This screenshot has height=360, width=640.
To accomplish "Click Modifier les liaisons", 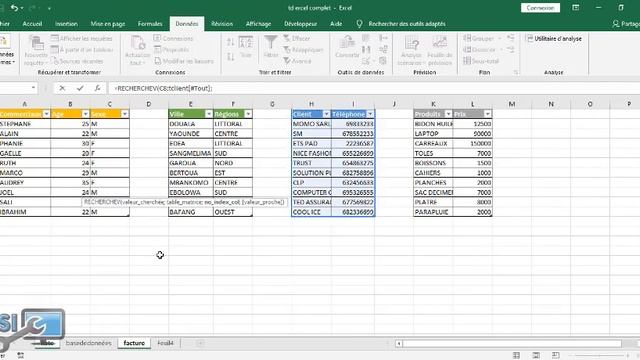I will (184, 61).
